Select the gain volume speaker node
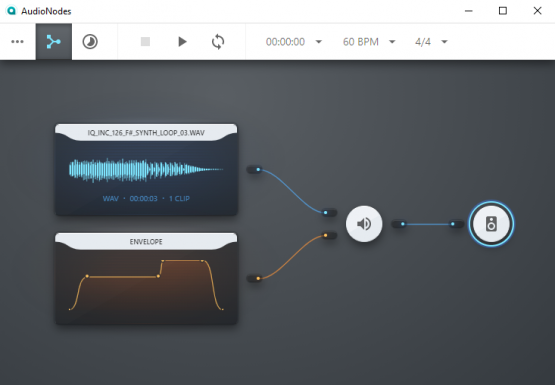 [x=364, y=224]
